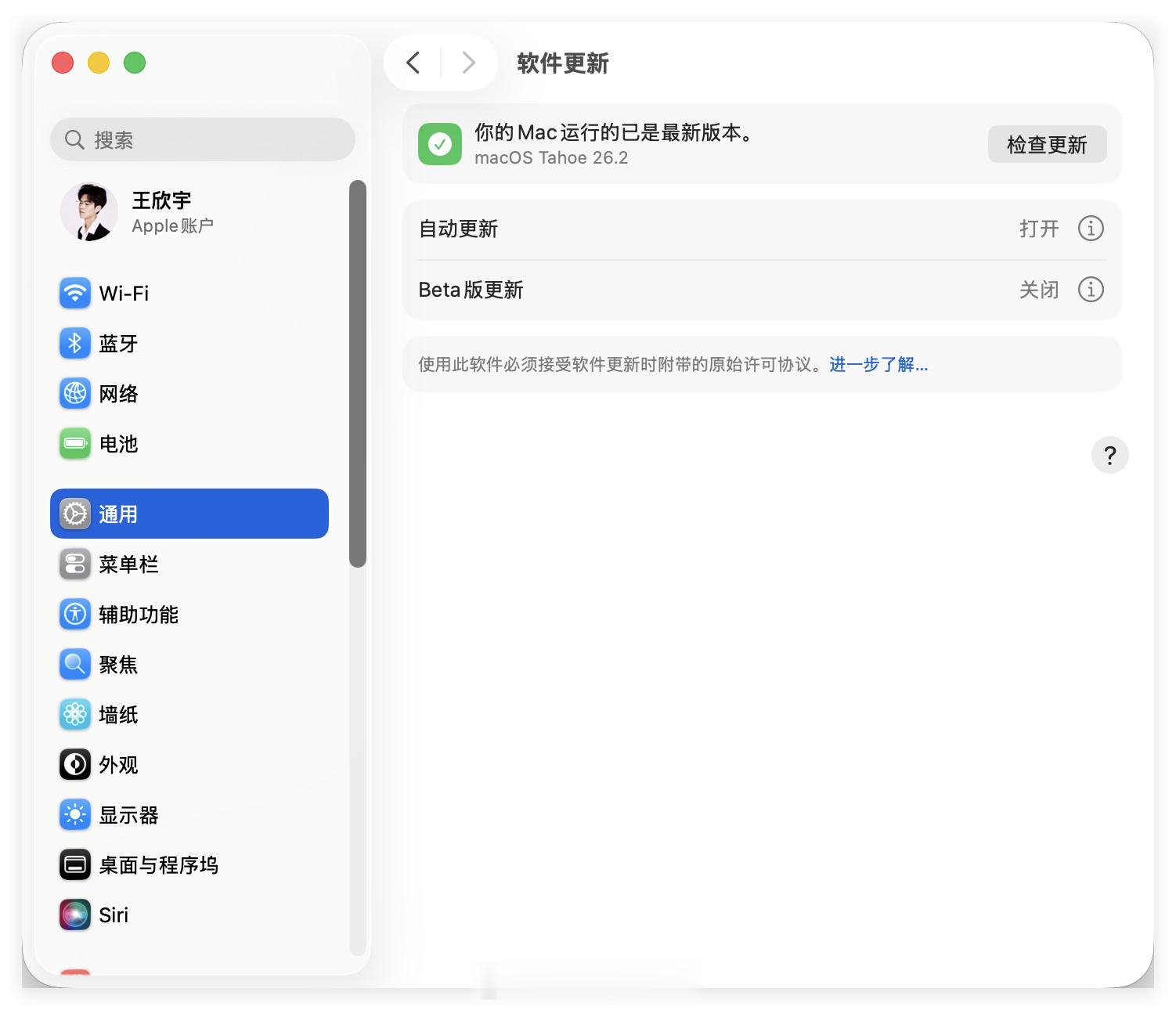Screen dimensions: 1176x1010
Task: Click the 关闭 value for Beta版更新
Action: [x=1039, y=290]
